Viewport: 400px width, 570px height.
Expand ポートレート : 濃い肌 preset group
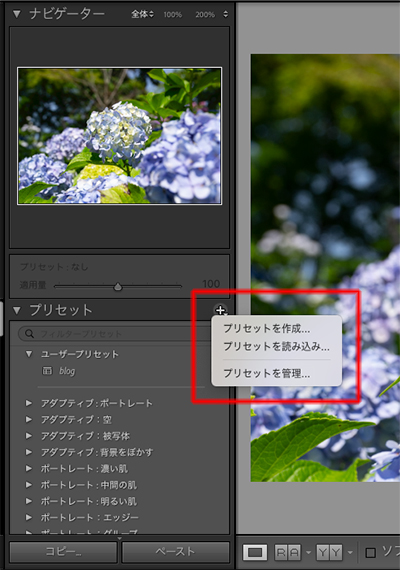tap(29, 468)
